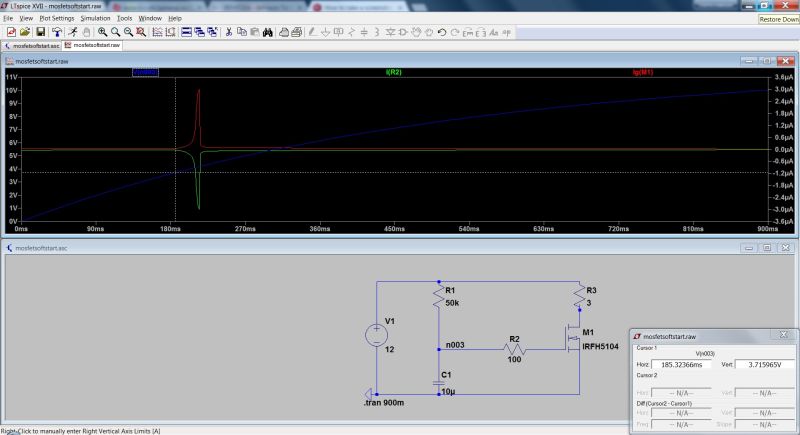
Task: Tile windows horizontally from toolbar
Action: (x=186, y=32)
